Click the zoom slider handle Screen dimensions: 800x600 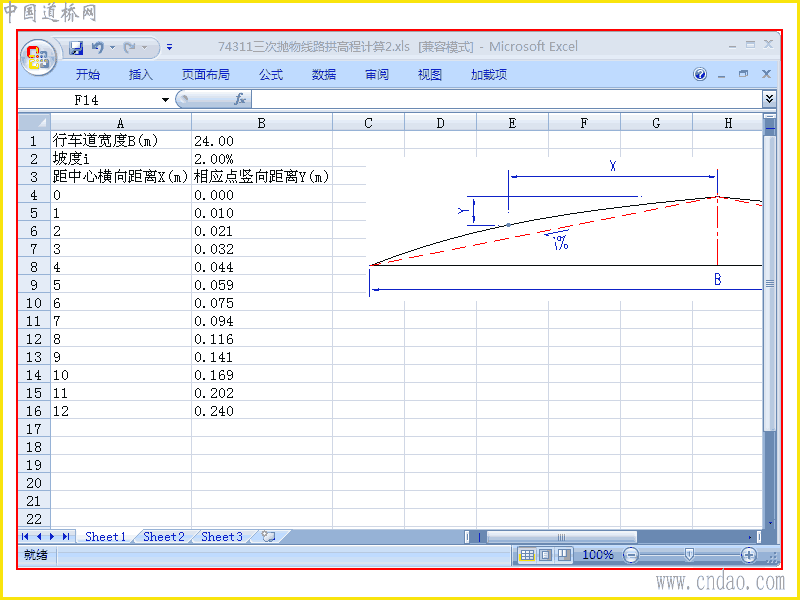pos(689,555)
